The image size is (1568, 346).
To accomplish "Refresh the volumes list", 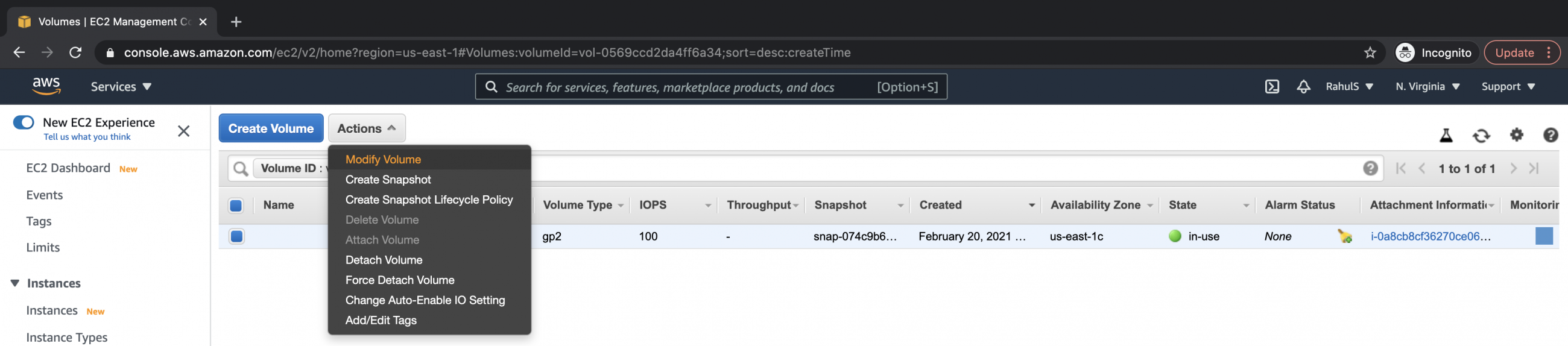I will tap(1481, 135).
